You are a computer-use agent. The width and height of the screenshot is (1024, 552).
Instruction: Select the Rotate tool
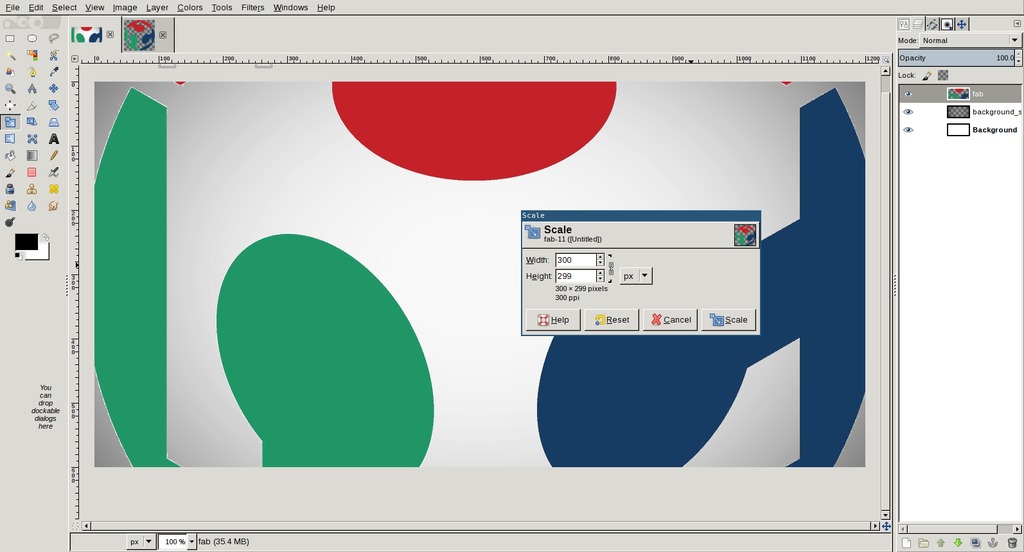(54, 105)
